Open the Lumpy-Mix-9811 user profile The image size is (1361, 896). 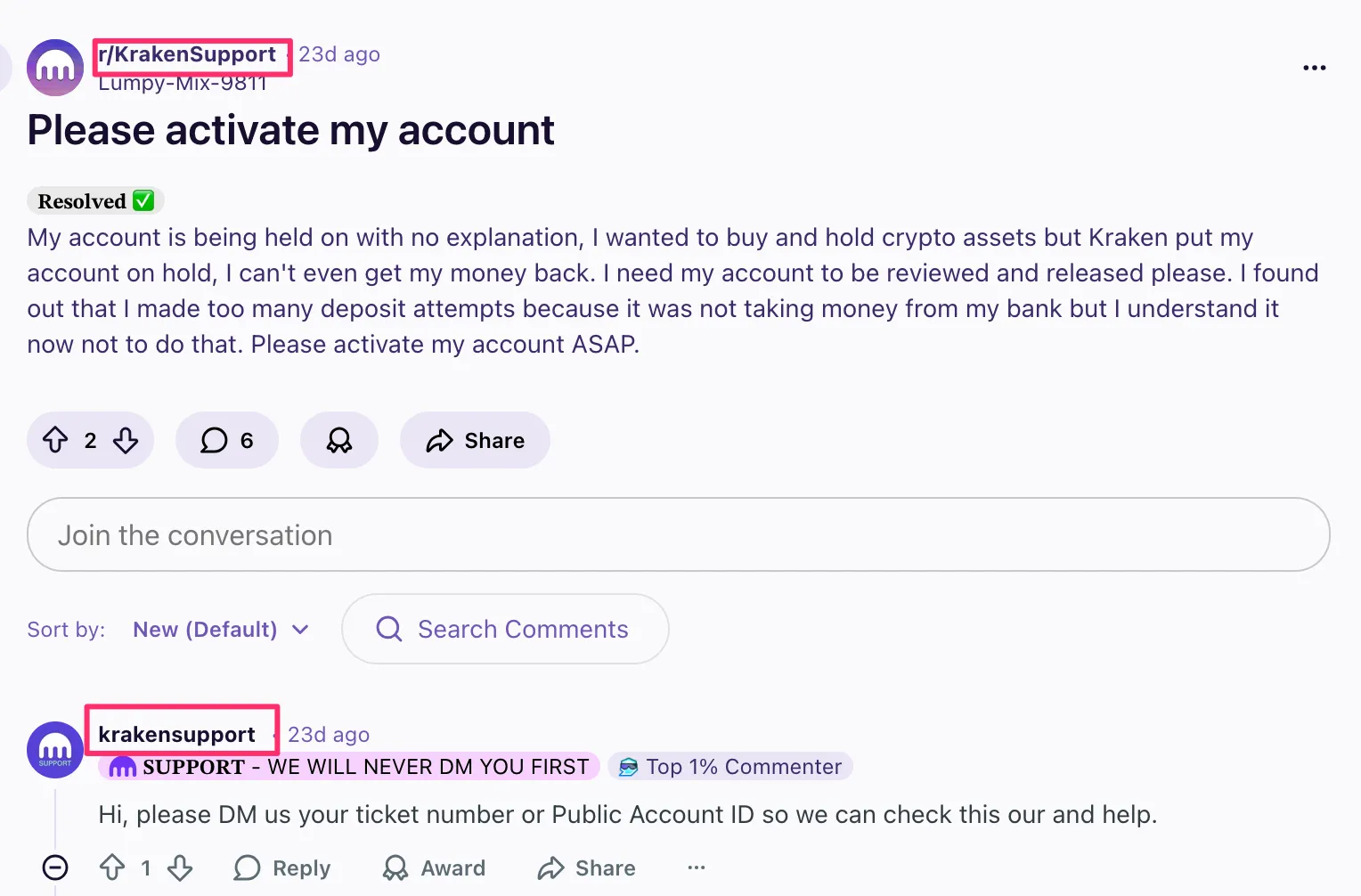coord(183,84)
